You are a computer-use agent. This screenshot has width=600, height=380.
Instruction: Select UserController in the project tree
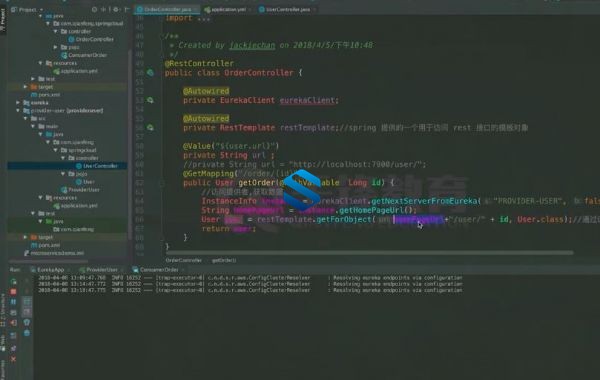tap(97, 166)
